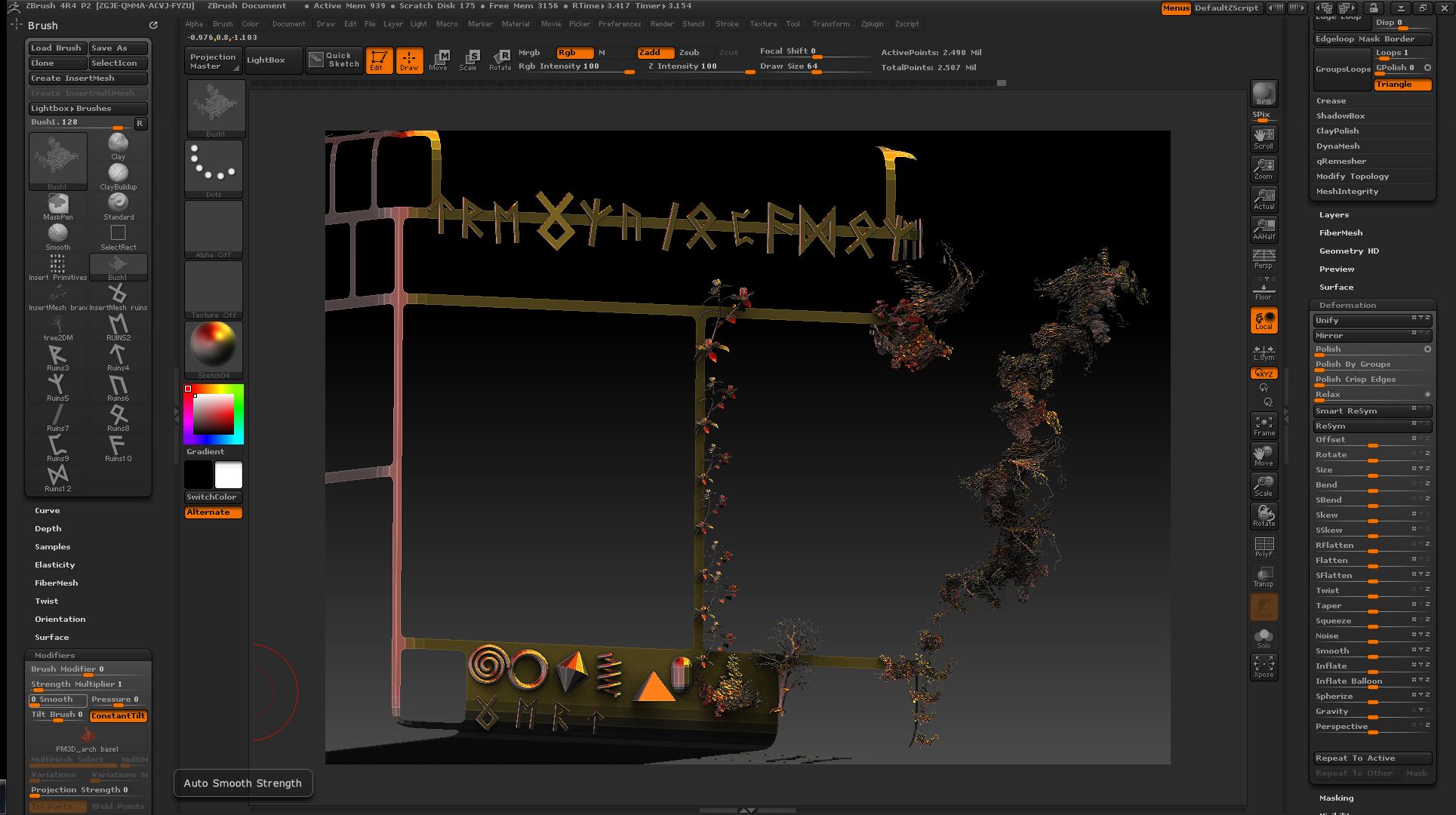The height and width of the screenshot is (815, 1456).
Task: Open the Transform menu
Action: tap(830, 24)
